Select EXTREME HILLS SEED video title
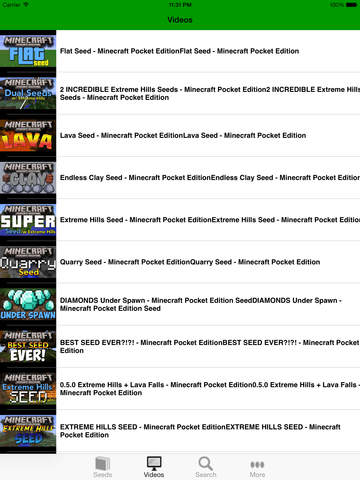 [x=200, y=431]
